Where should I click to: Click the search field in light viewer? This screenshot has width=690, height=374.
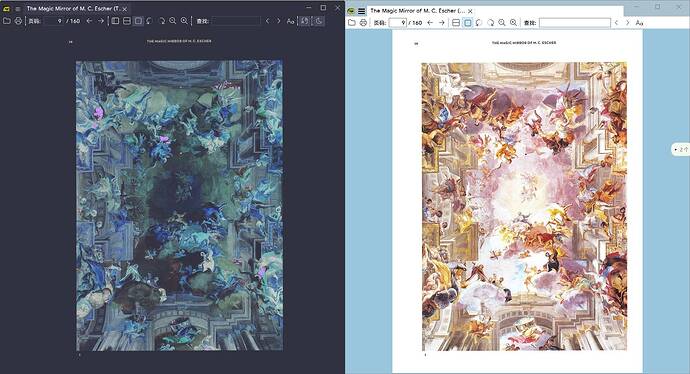click(x=575, y=22)
